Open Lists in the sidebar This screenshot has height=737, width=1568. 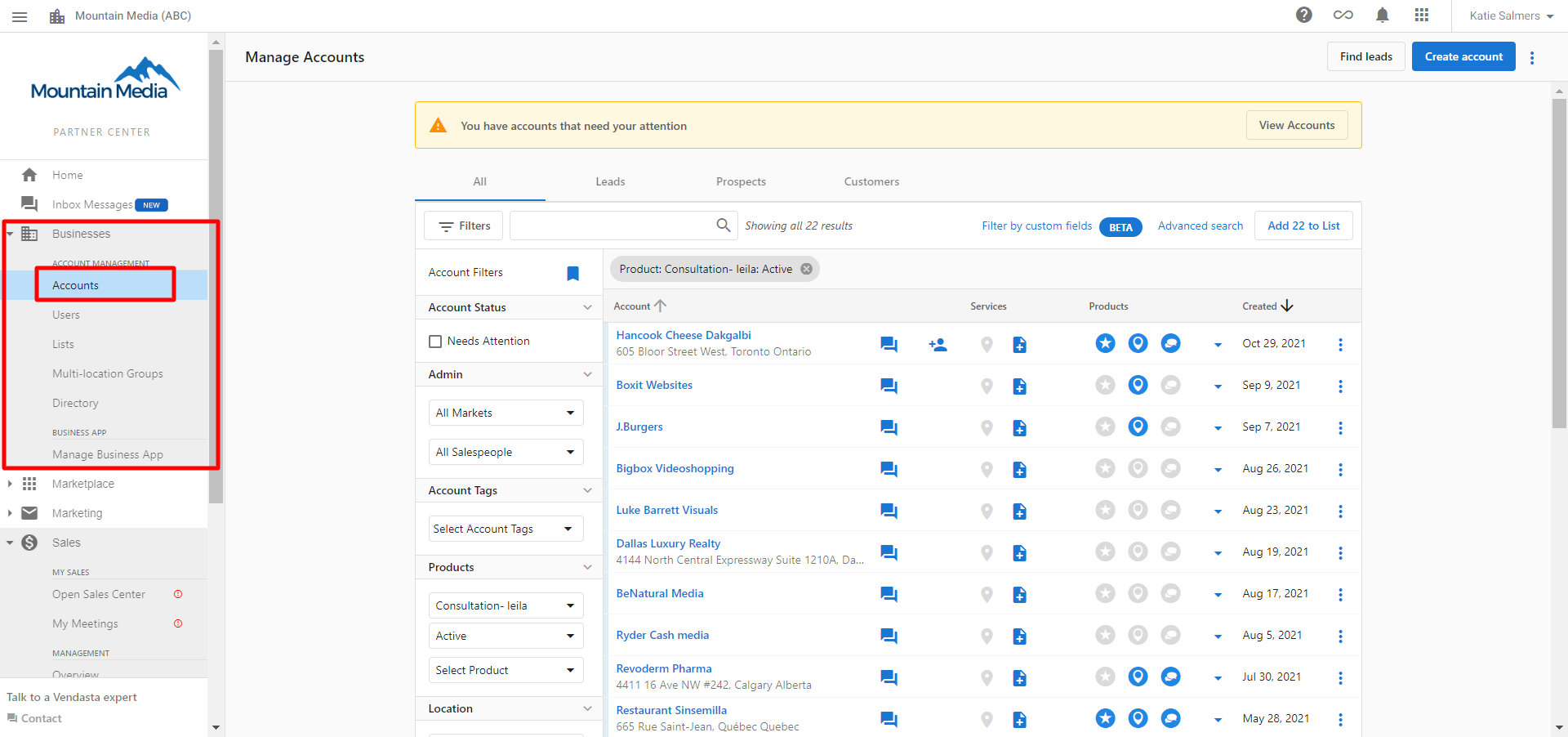click(63, 344)
